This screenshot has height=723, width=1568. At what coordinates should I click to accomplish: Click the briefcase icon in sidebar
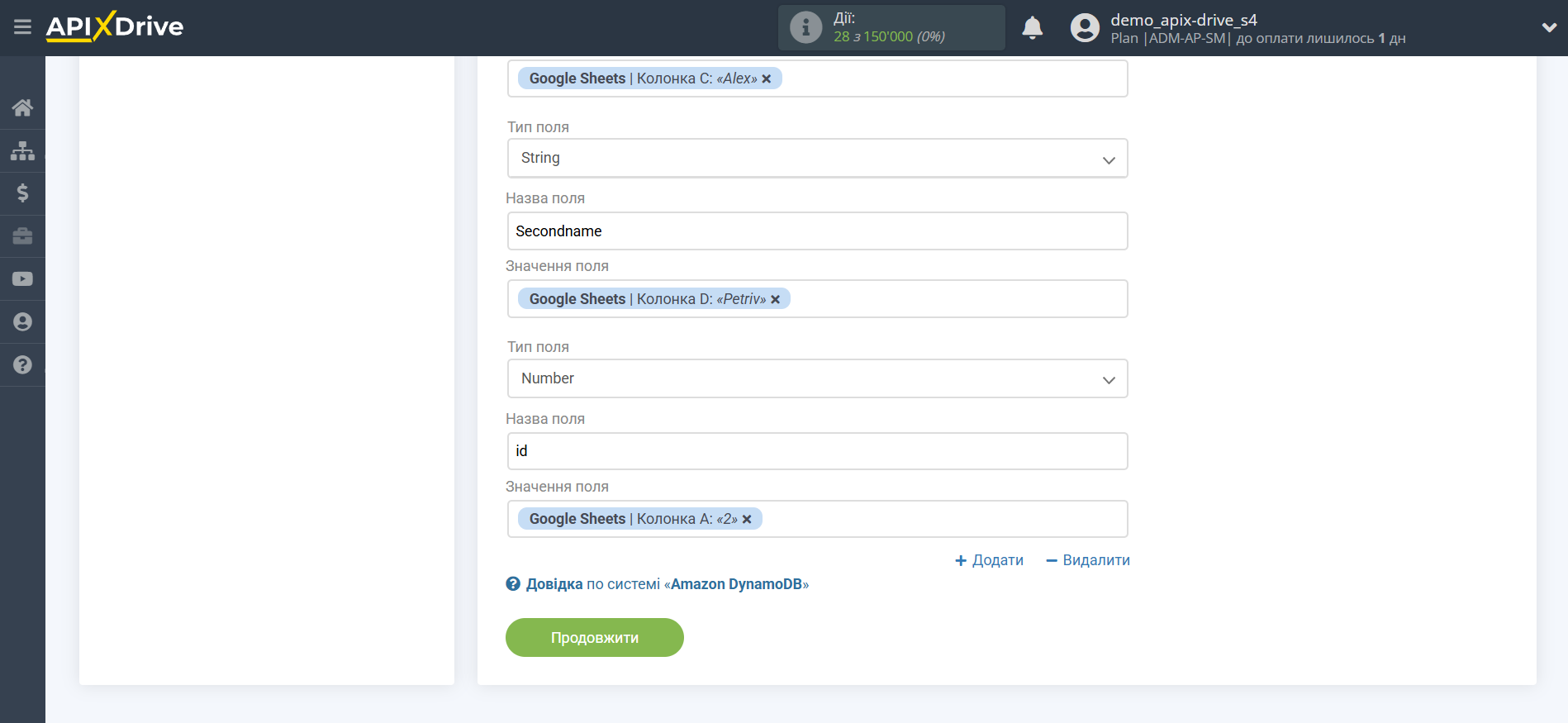pyautogui.click(x=22, y=236)
